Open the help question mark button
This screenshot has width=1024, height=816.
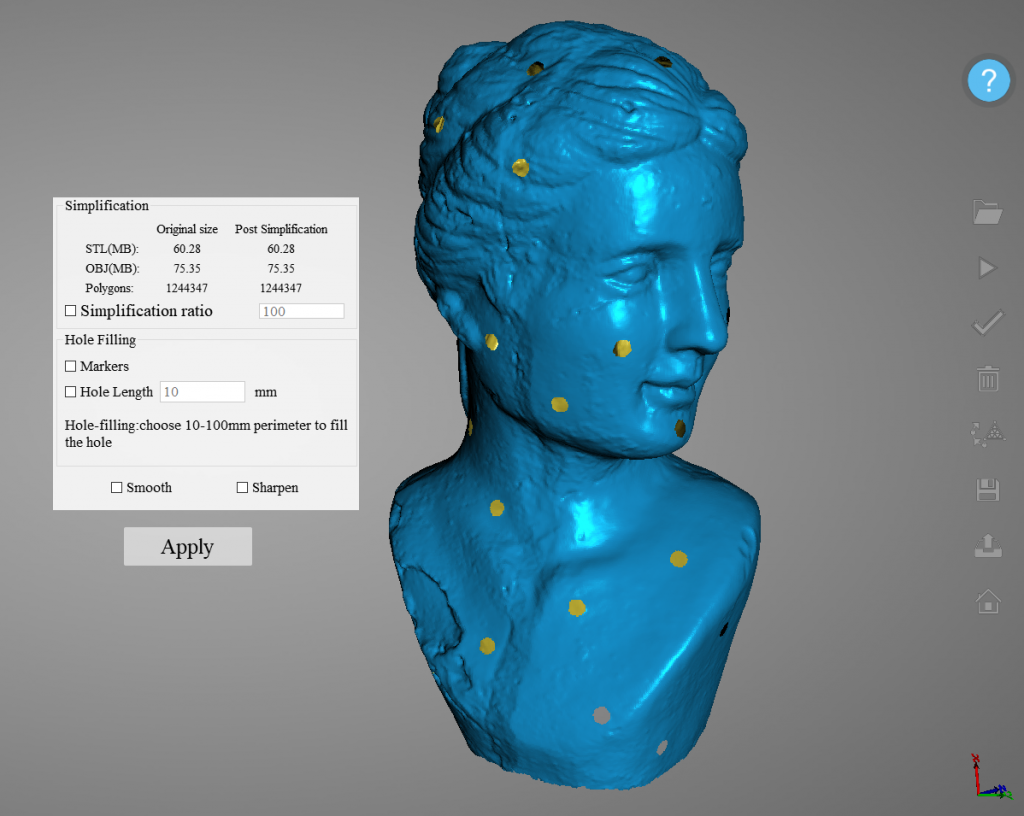pos(988,80)
